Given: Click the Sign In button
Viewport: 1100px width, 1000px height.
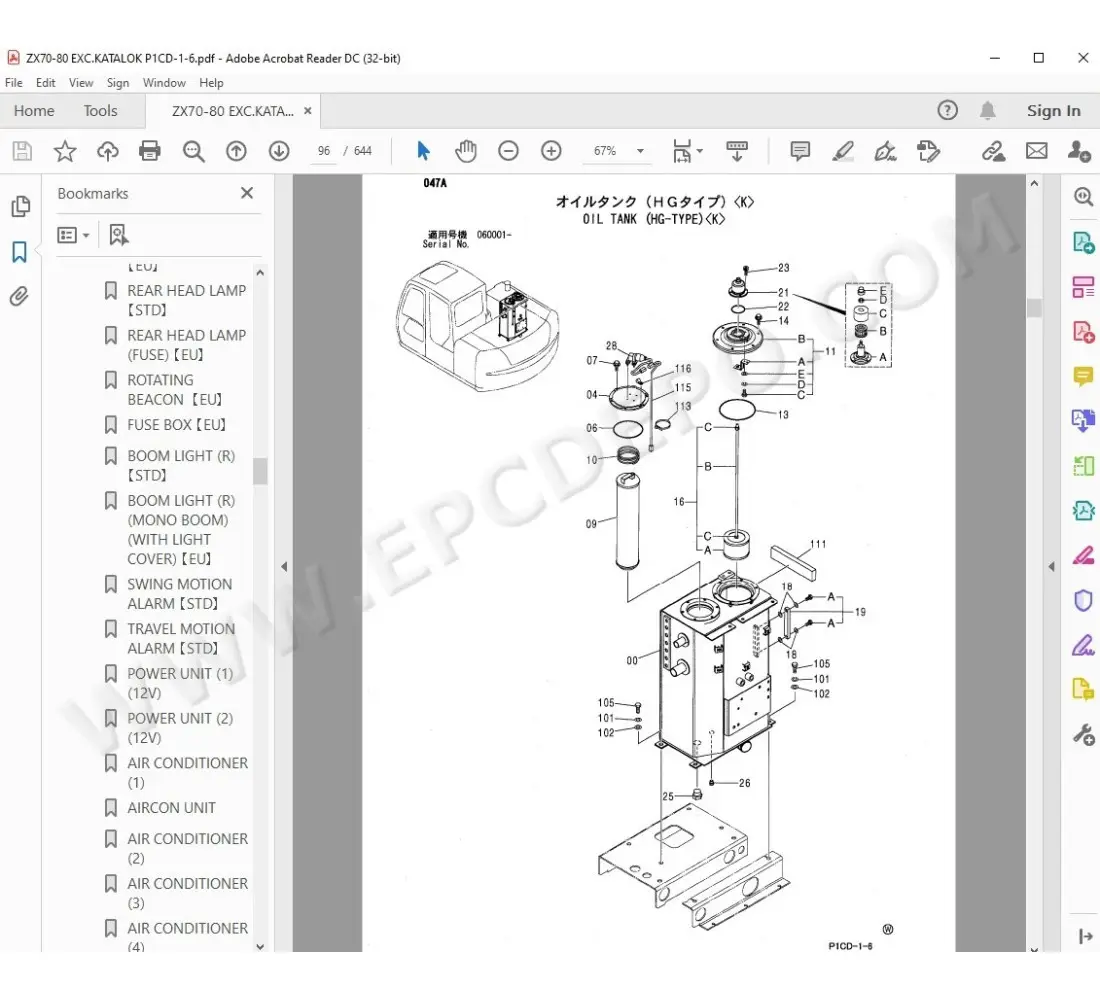Looking at the screenshot, I should click(1053, 111).
